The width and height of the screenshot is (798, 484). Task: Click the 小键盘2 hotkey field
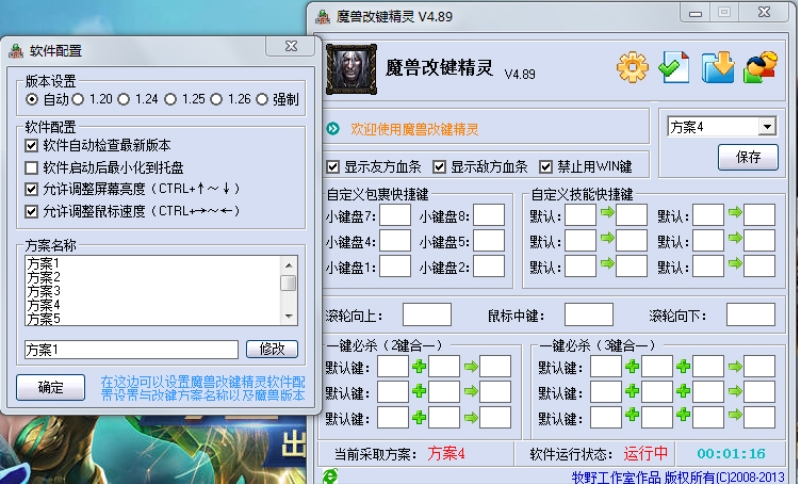click(489, 266)
